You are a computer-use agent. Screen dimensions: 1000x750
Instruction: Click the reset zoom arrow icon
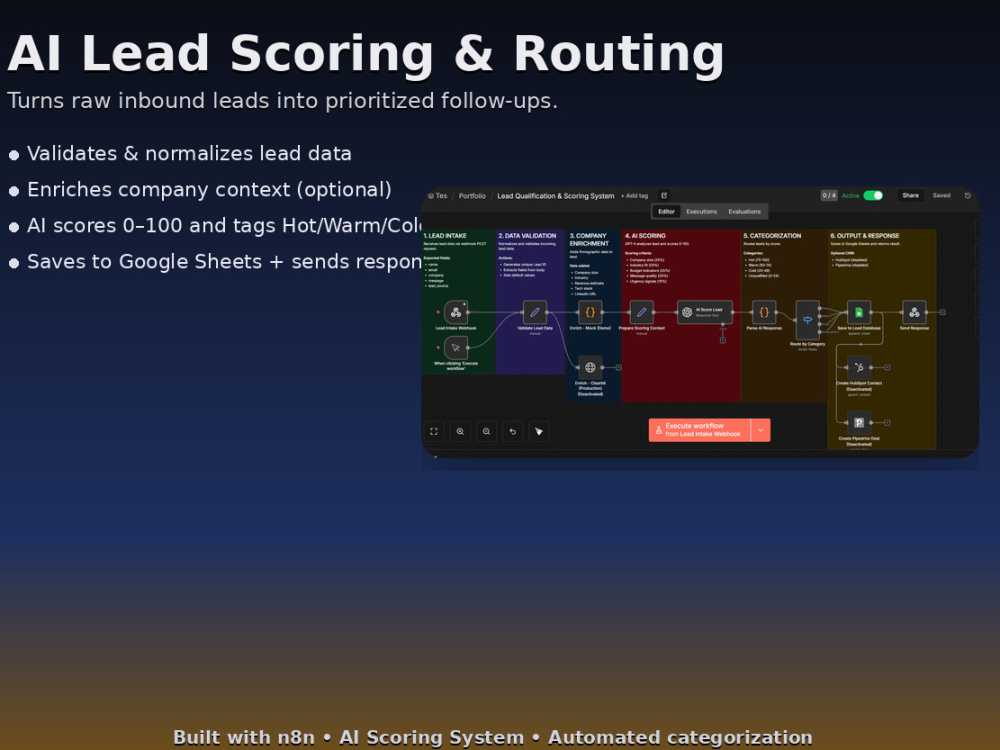click(x=512, y=432)
